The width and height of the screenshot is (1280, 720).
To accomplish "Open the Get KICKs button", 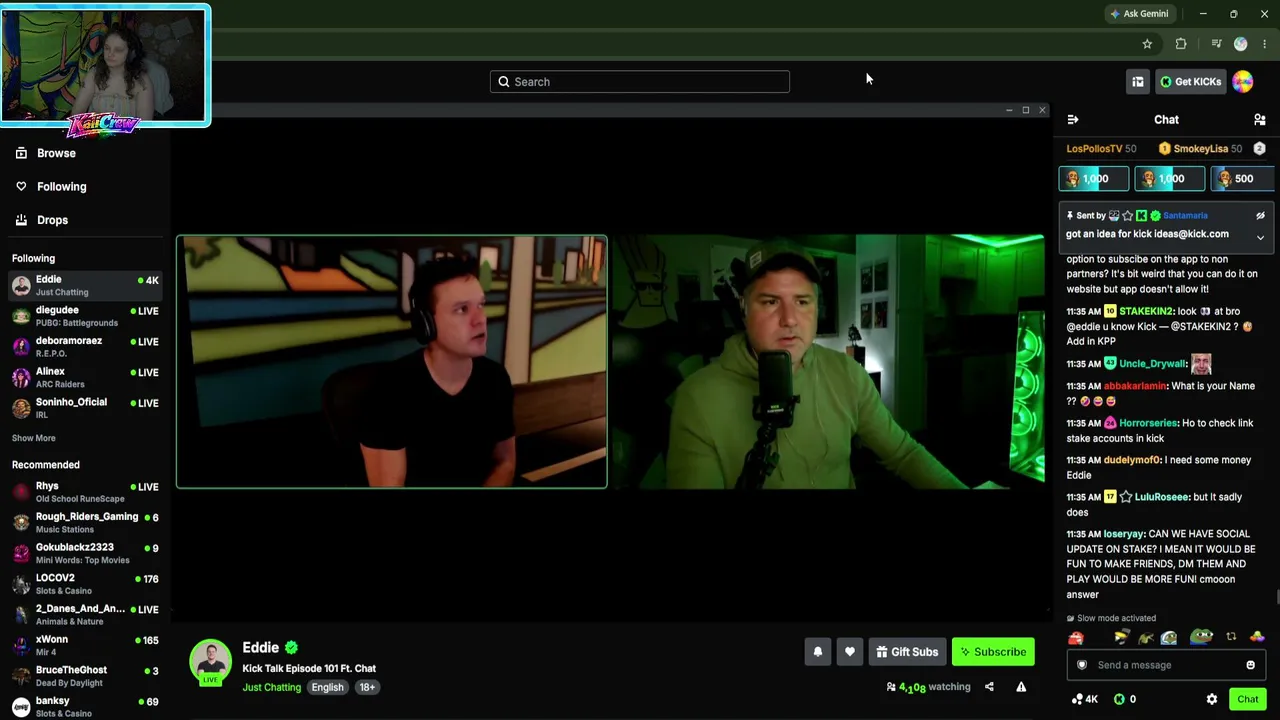I will pyautogui.click(x=1190, y=82).
